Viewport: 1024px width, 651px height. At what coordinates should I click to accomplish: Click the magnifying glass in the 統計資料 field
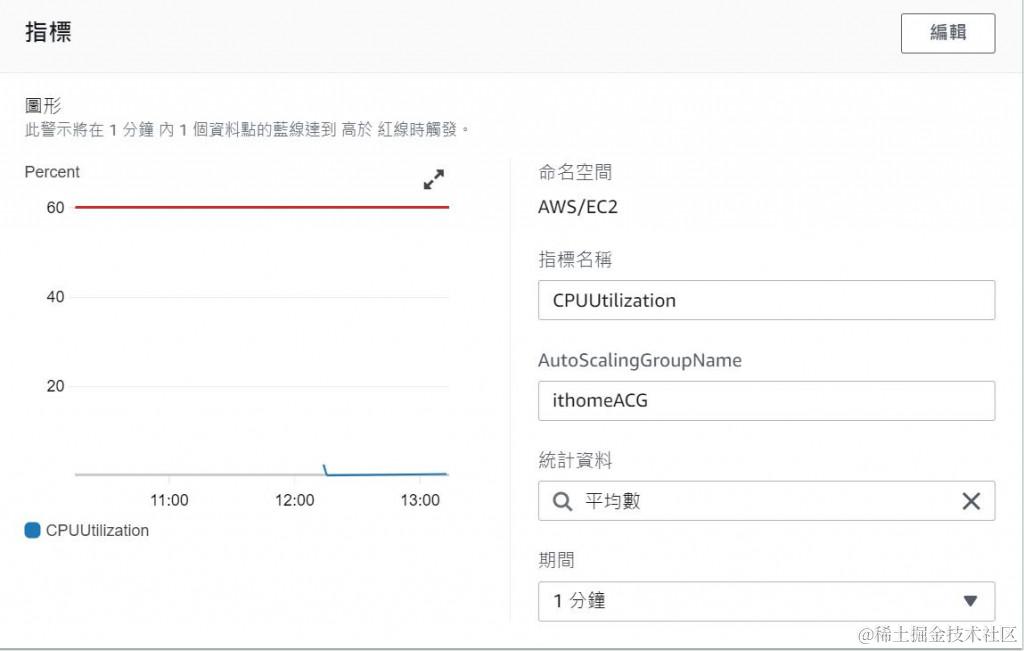[561, 501]
